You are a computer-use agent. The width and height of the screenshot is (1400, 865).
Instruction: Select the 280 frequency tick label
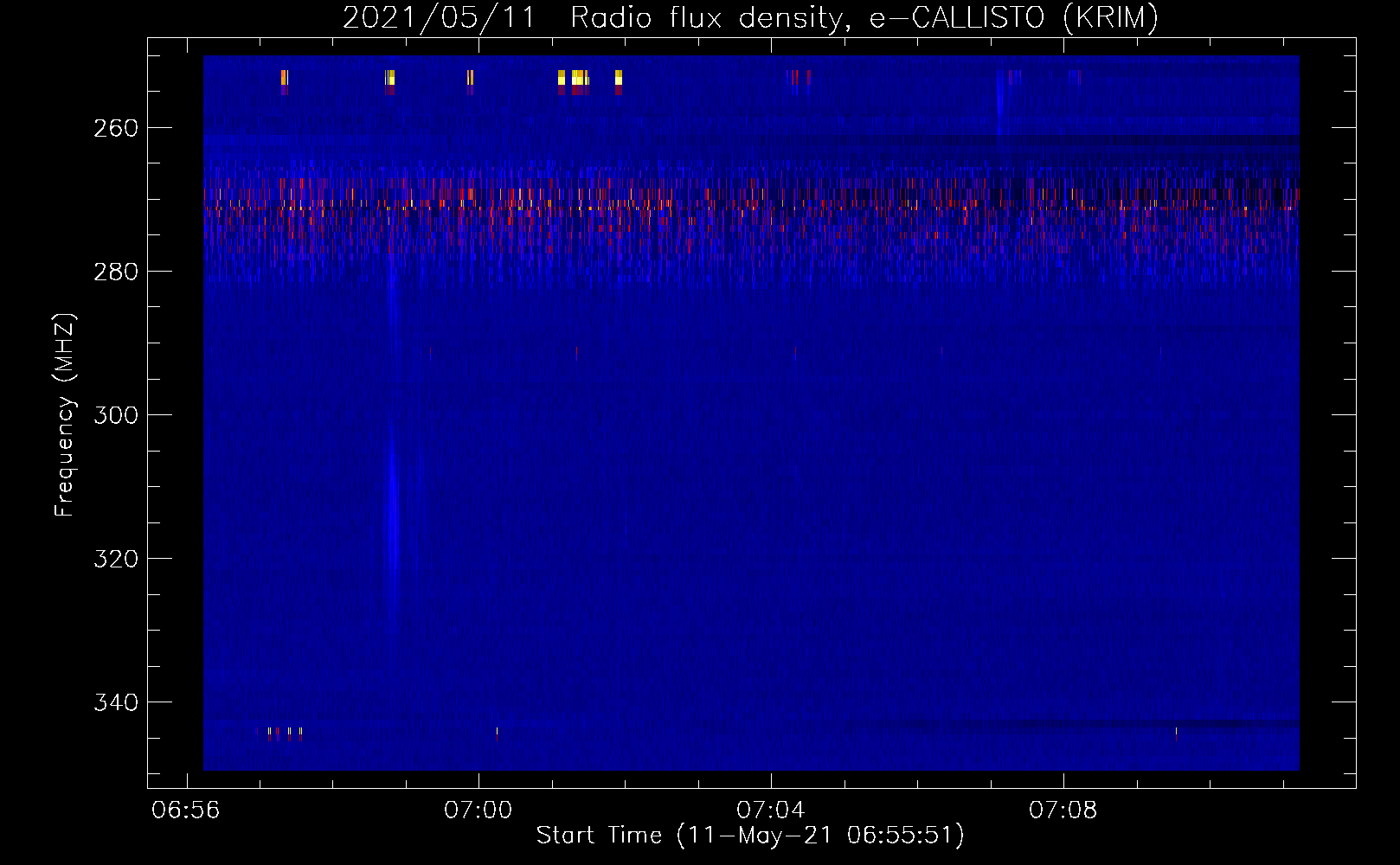(x=116, y=272)
